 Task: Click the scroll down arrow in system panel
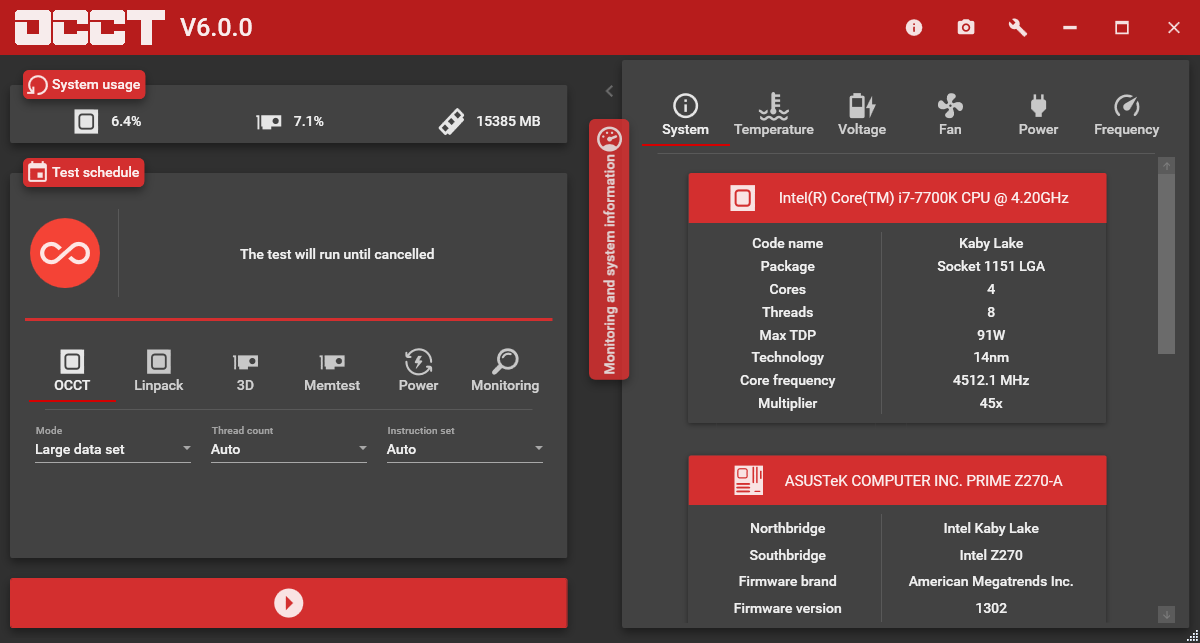click(x=1166, y=614)
